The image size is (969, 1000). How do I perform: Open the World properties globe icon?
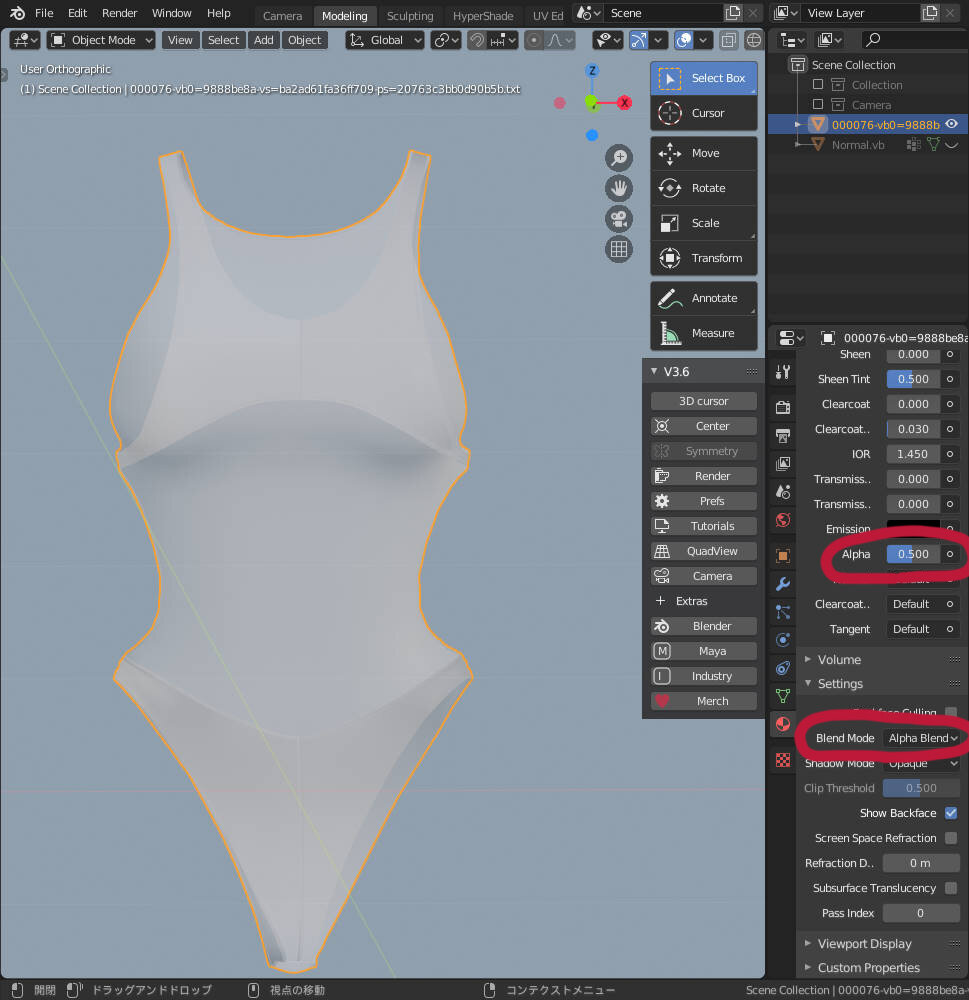point(783,520)
